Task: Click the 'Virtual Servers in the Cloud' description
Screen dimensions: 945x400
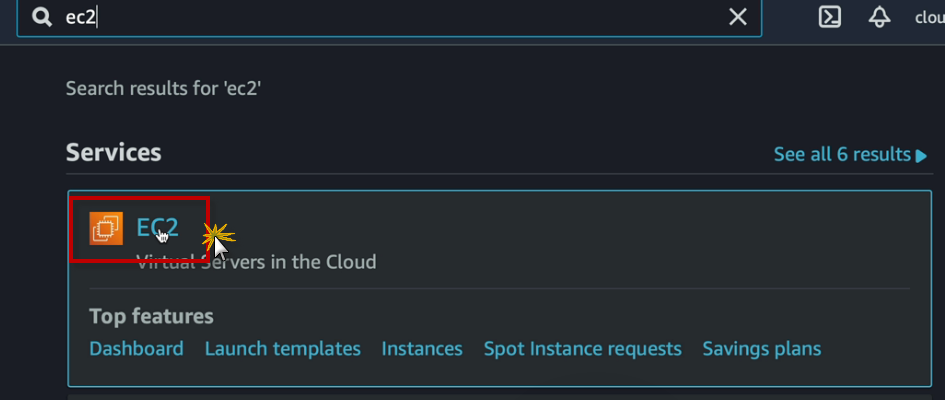Action: click(x=256, y=263)
